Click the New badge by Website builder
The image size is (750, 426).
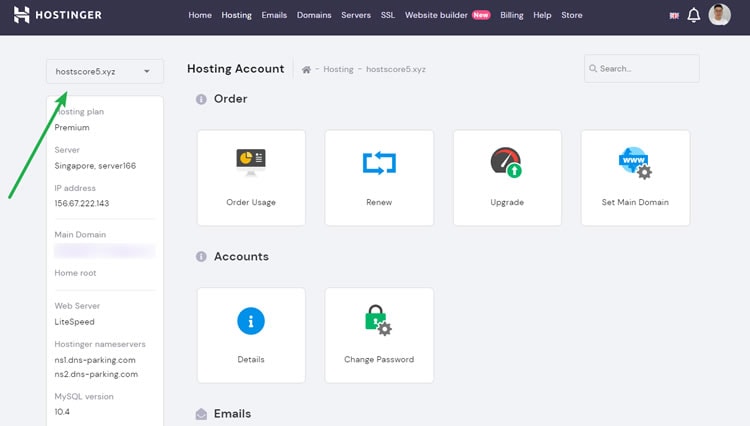(481, 15)
